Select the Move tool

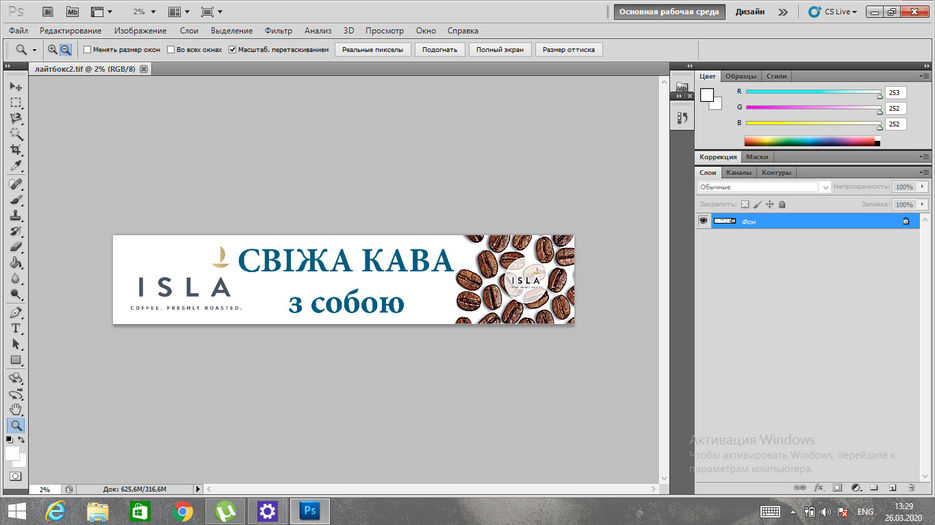[16, 87]
